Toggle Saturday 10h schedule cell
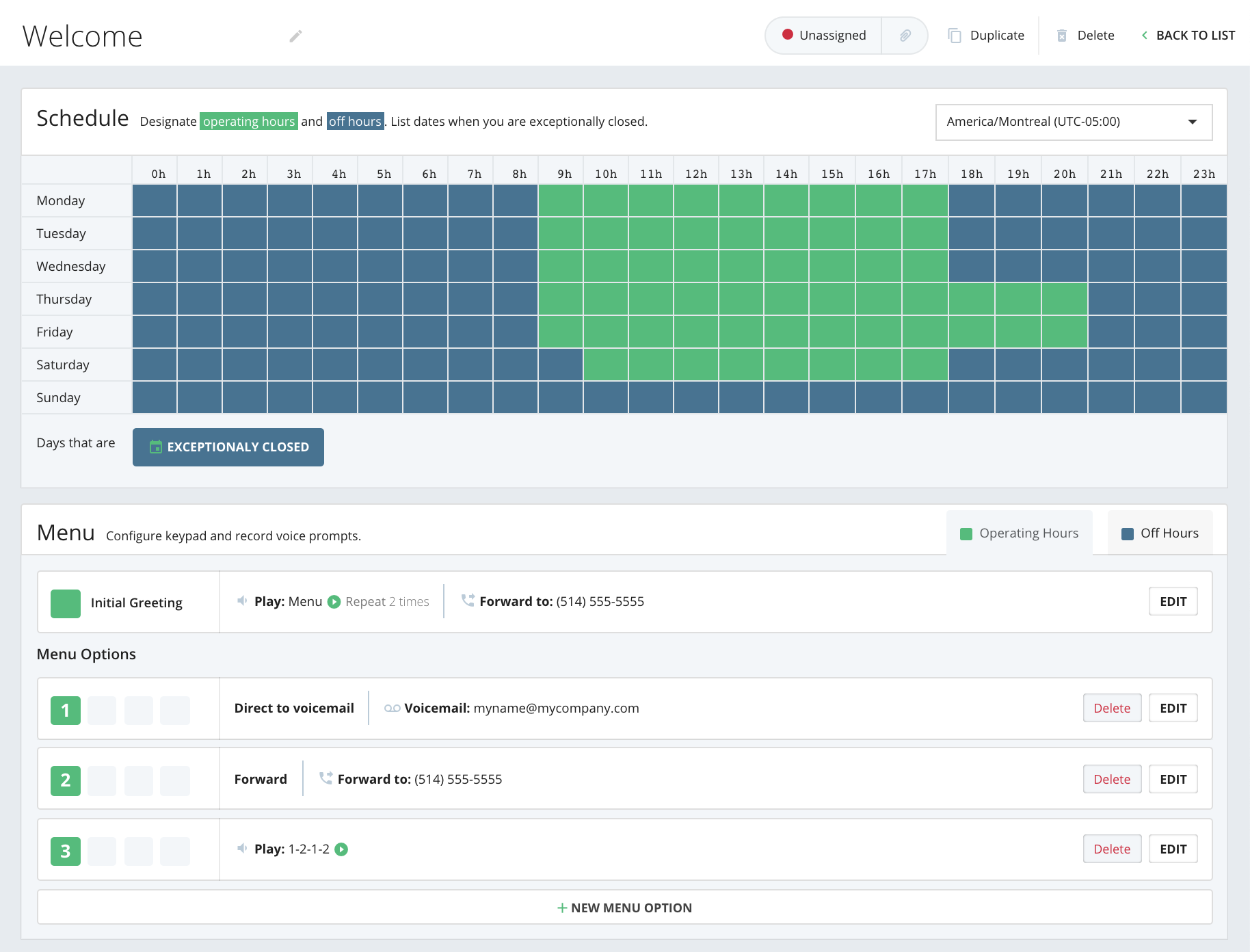 (x=606, y=365)
